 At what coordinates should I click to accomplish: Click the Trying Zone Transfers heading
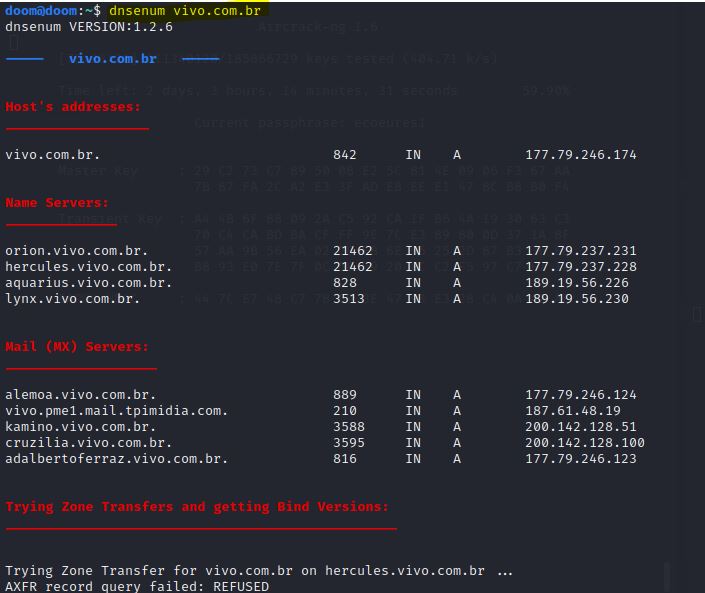197,507
